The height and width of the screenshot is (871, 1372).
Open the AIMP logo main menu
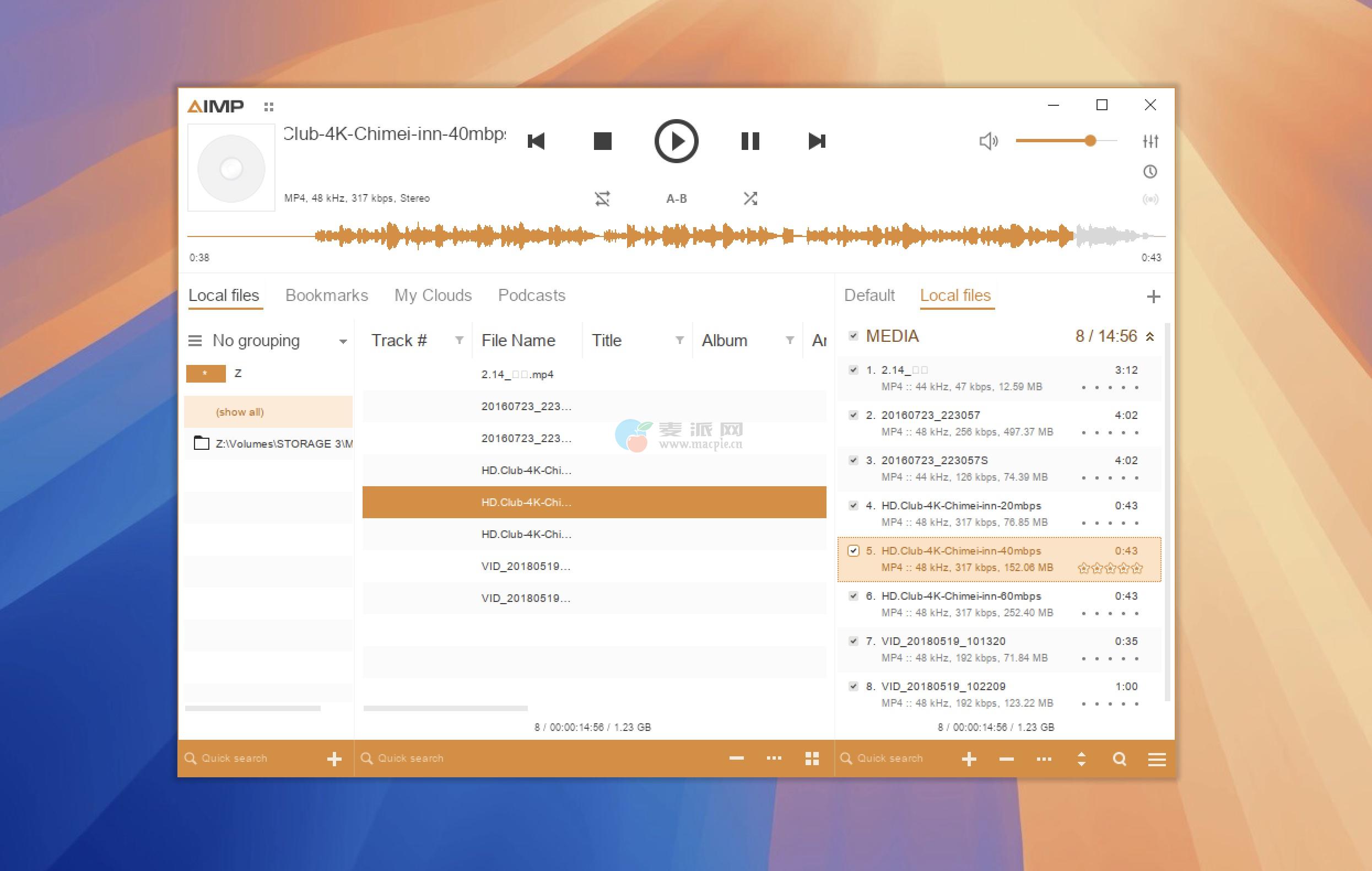pos(215,106)
